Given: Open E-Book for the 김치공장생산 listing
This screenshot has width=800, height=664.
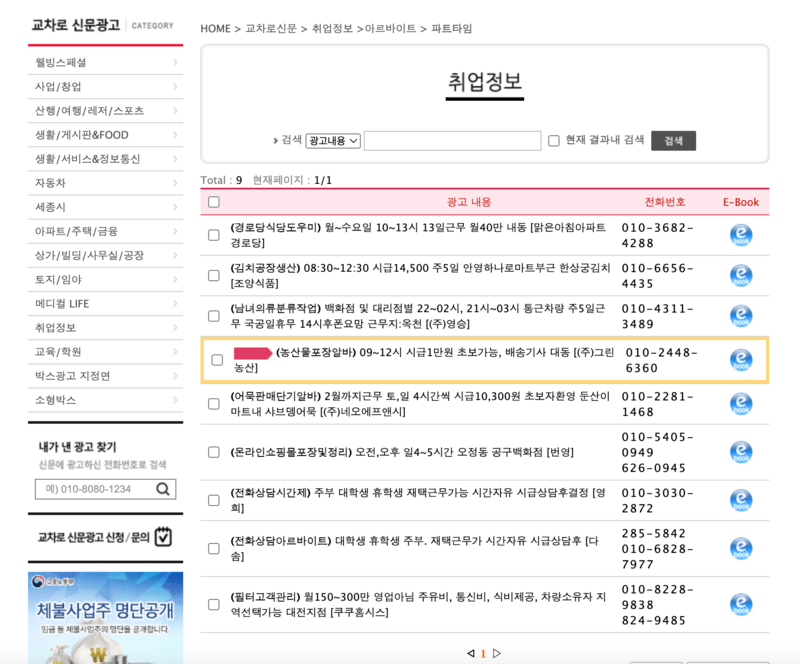Looking at the screenshot, I should (741, 274).
